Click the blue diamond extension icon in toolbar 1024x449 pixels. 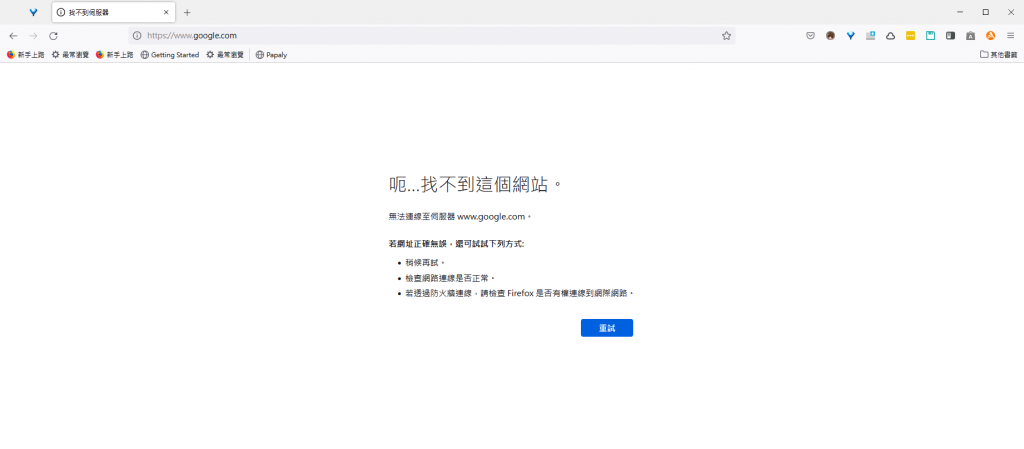[850, 36]
